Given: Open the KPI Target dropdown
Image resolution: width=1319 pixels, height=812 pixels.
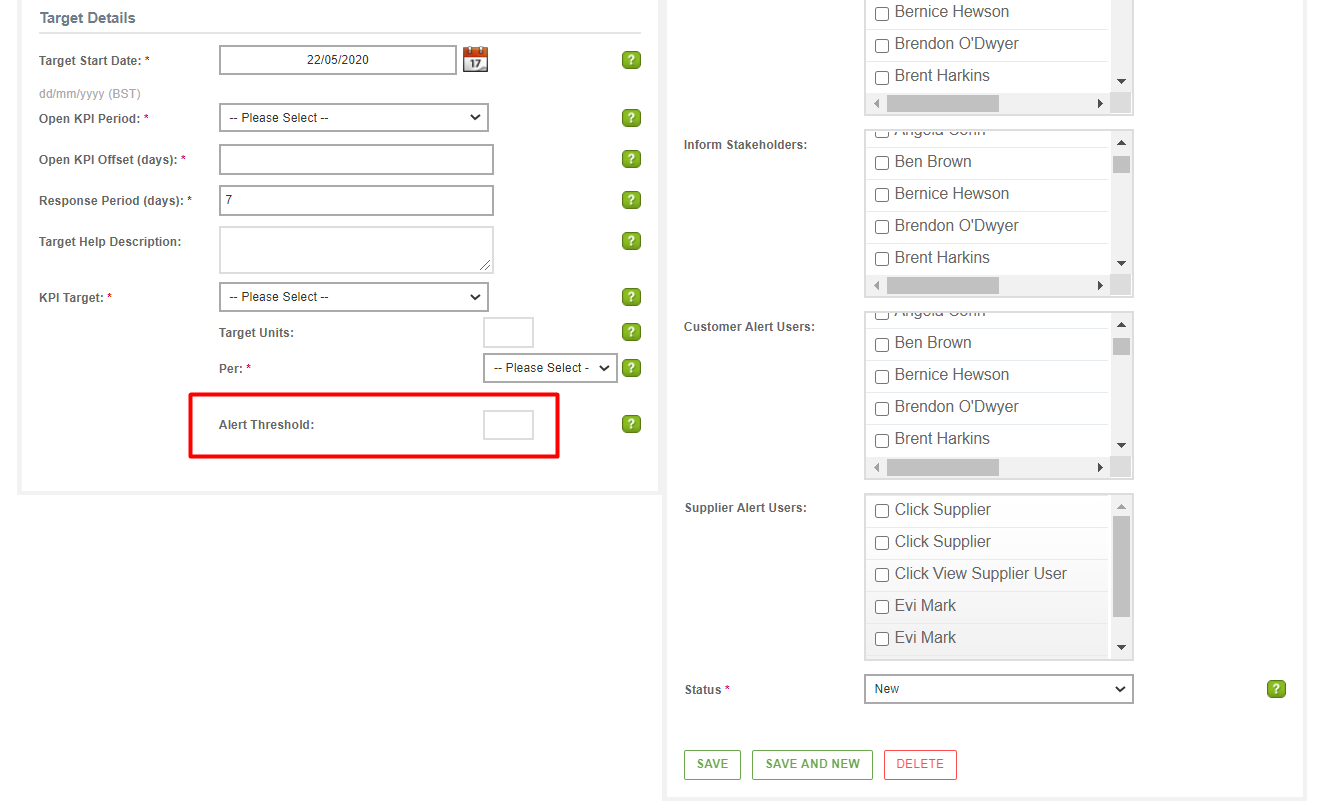Looking at the screenshot, I should [x=354, y=297].
